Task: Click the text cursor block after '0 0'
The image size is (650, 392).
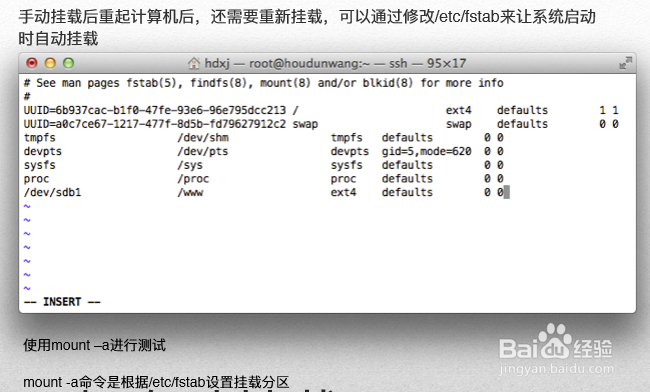Action: click(x=507, y=192)
